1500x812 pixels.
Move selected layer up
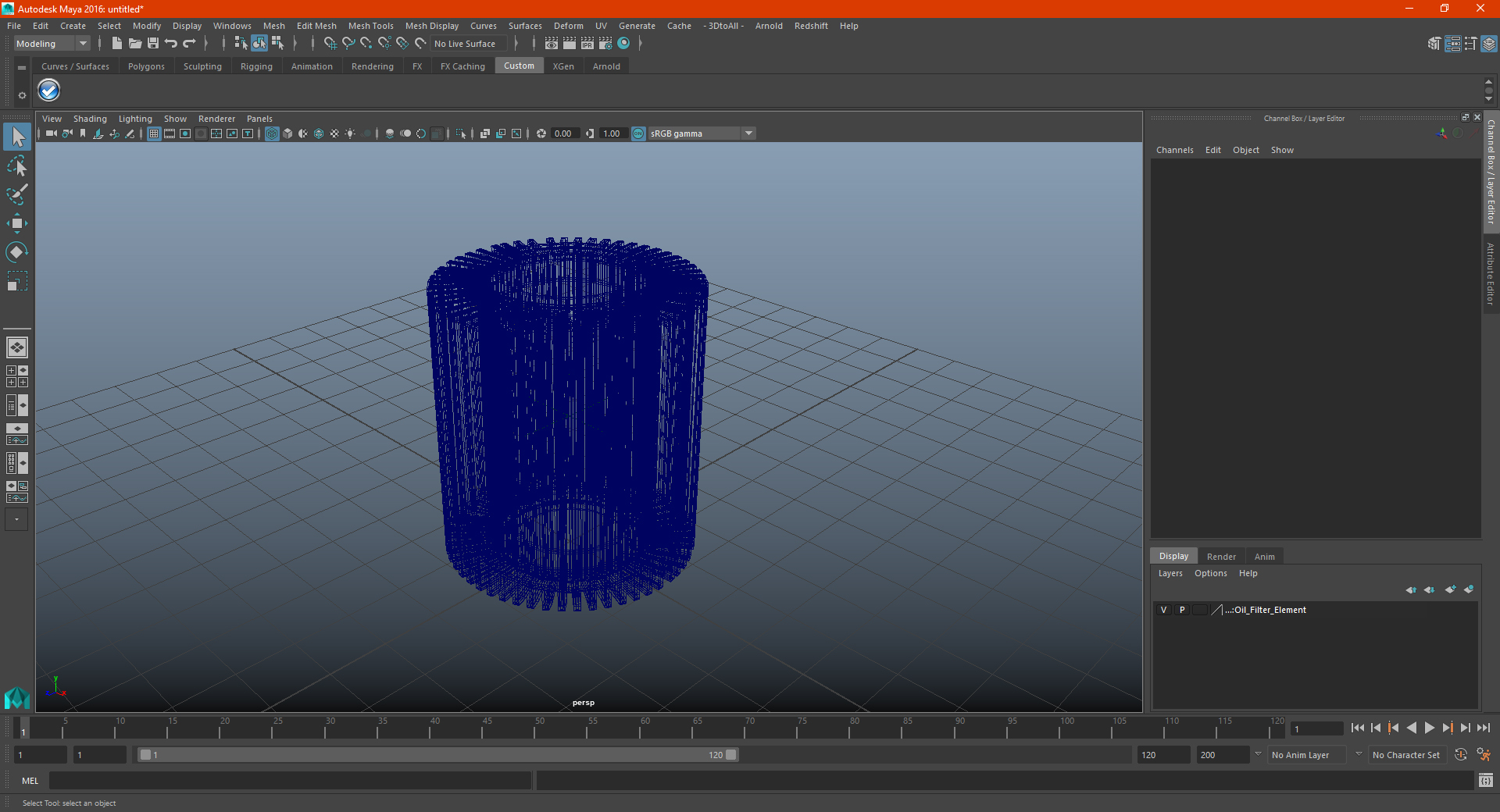point(1411,589)
